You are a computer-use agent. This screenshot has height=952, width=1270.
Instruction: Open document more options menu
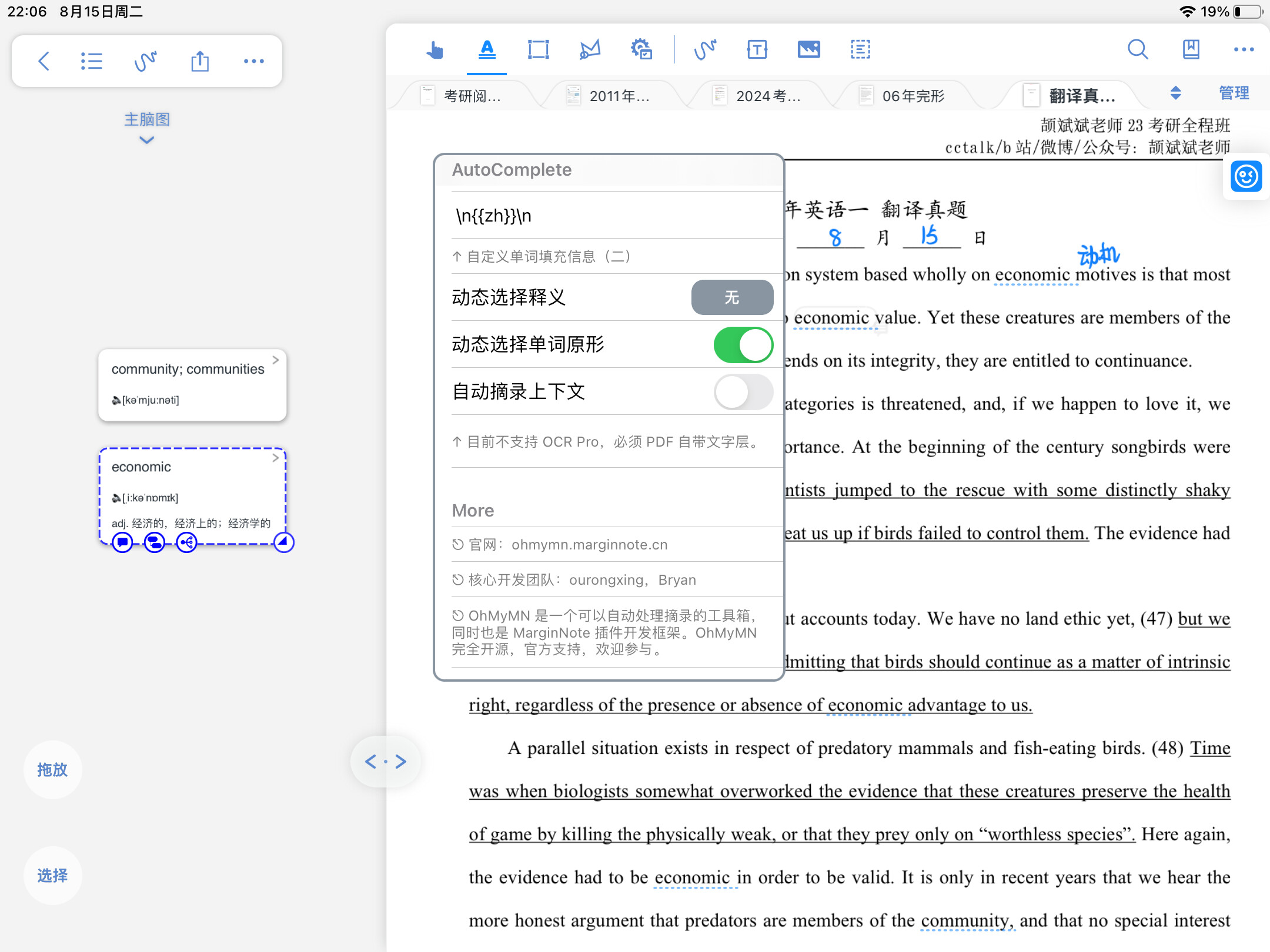1244,50
